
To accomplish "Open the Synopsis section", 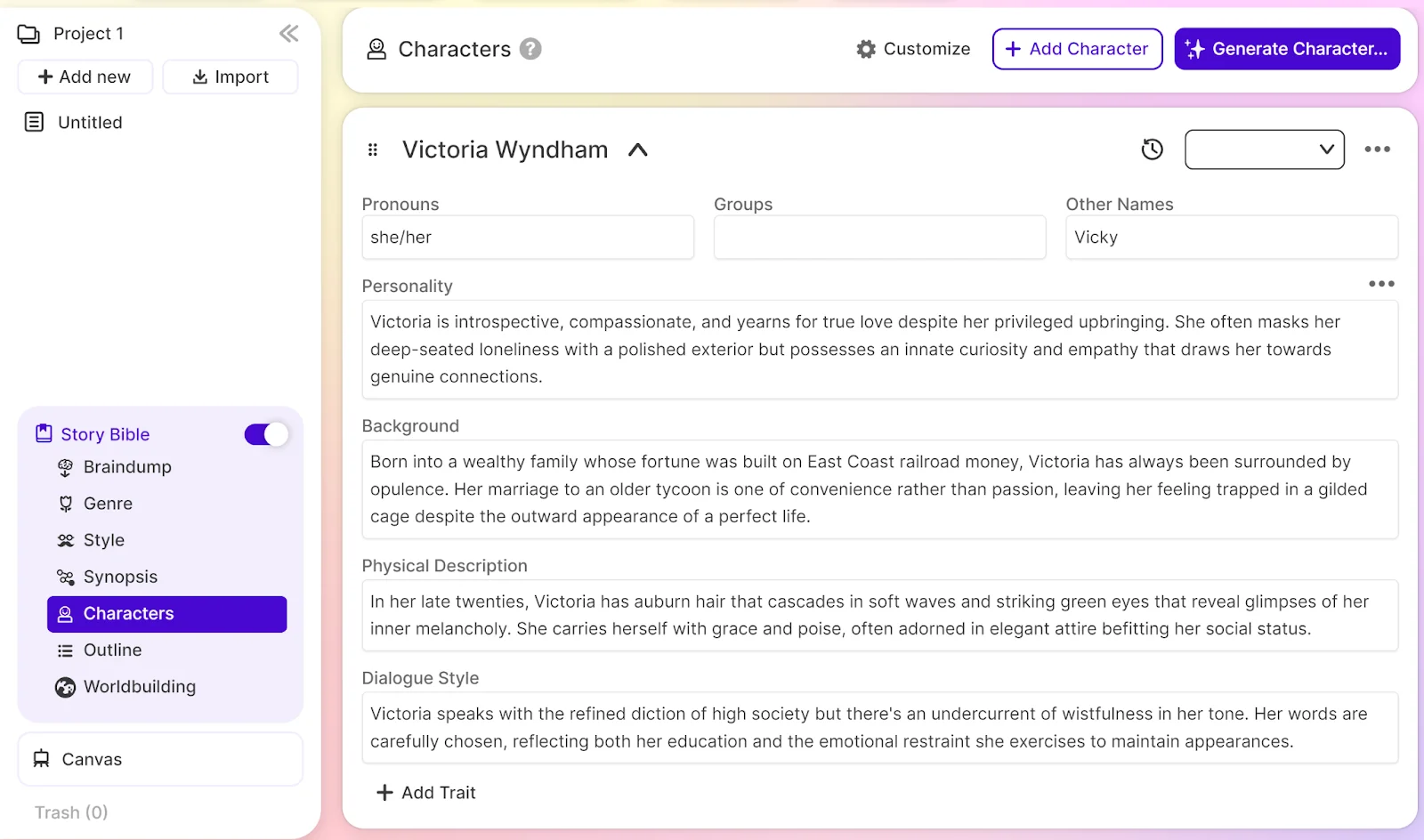I will pyautogui.click(x=120, y=576).
